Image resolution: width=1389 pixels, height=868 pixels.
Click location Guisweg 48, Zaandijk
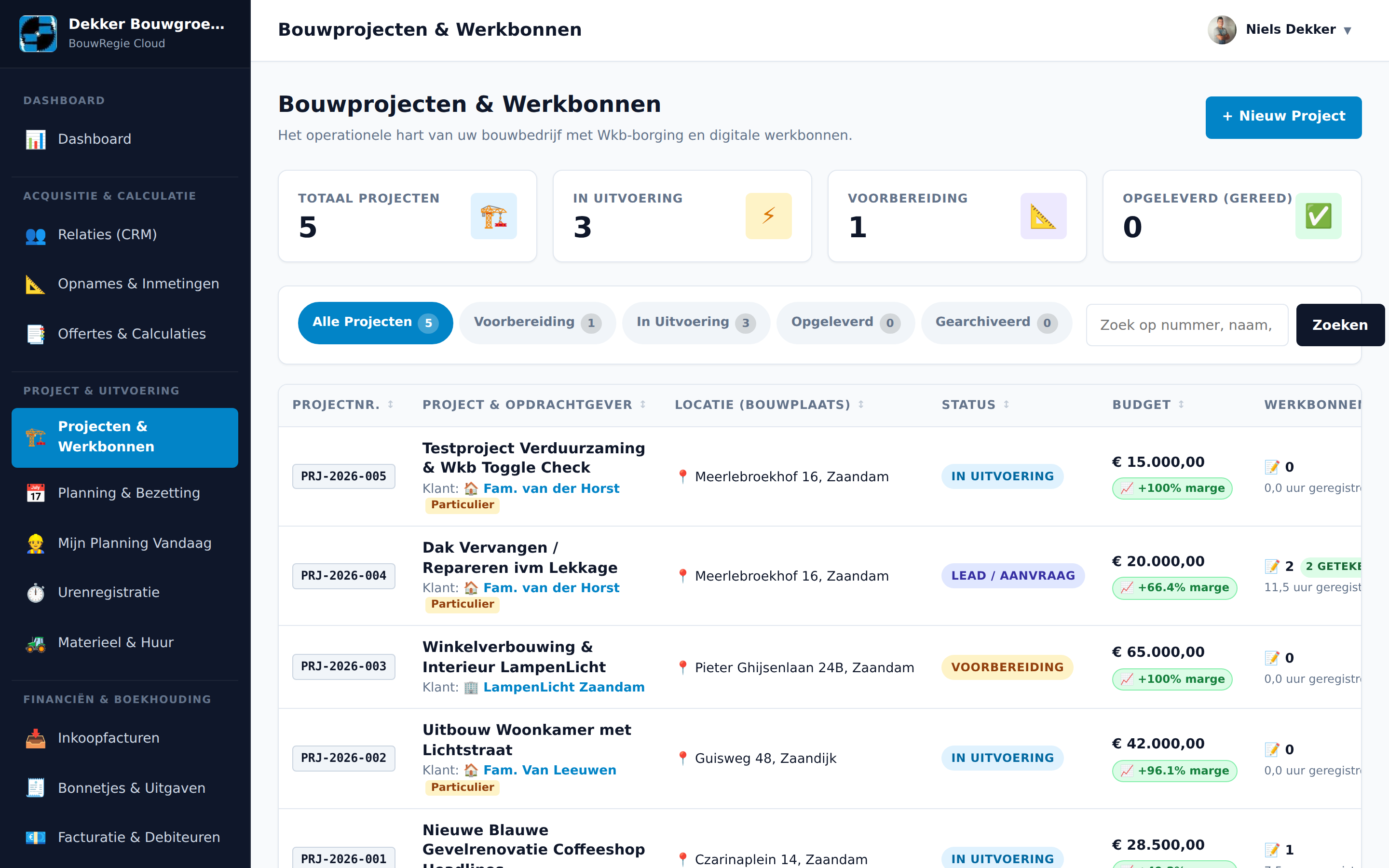pyautogui.click(x=765, y=759)
